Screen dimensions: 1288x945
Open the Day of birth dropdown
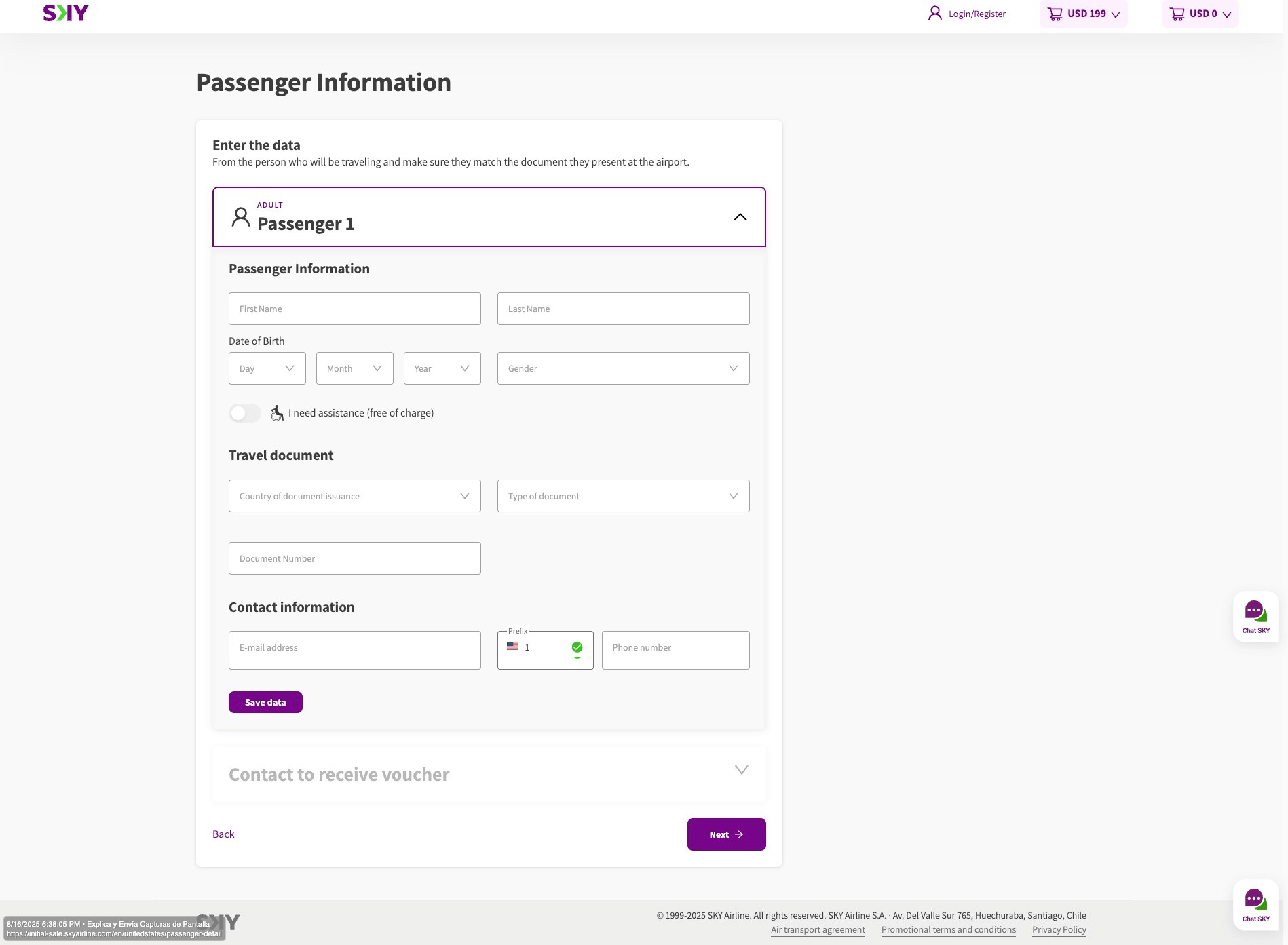click(267, 368)
